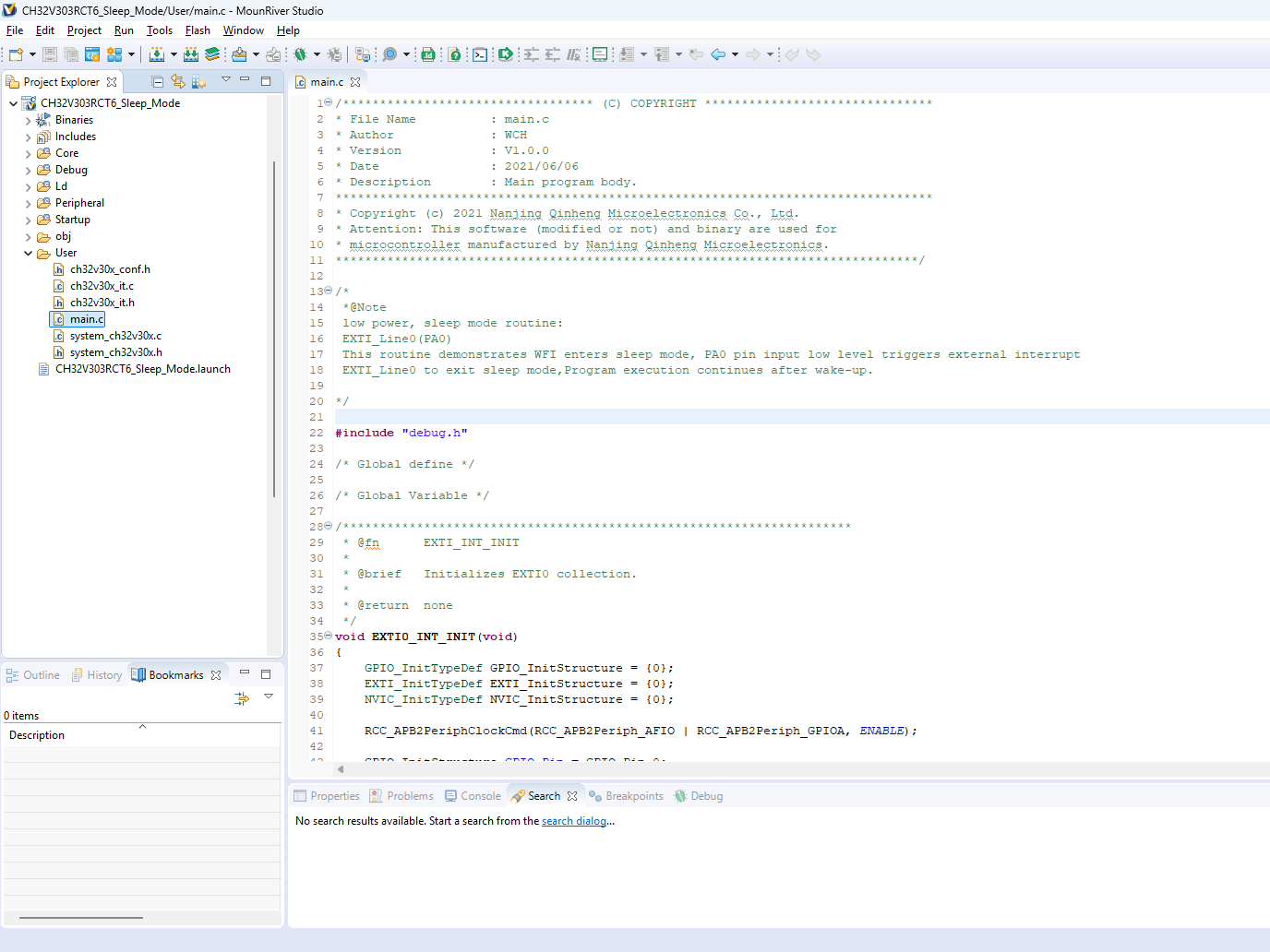This screenshot has height=952, width=1270.
Task: Click the toggle comment toolbar icon
Action: pos(573,54)
